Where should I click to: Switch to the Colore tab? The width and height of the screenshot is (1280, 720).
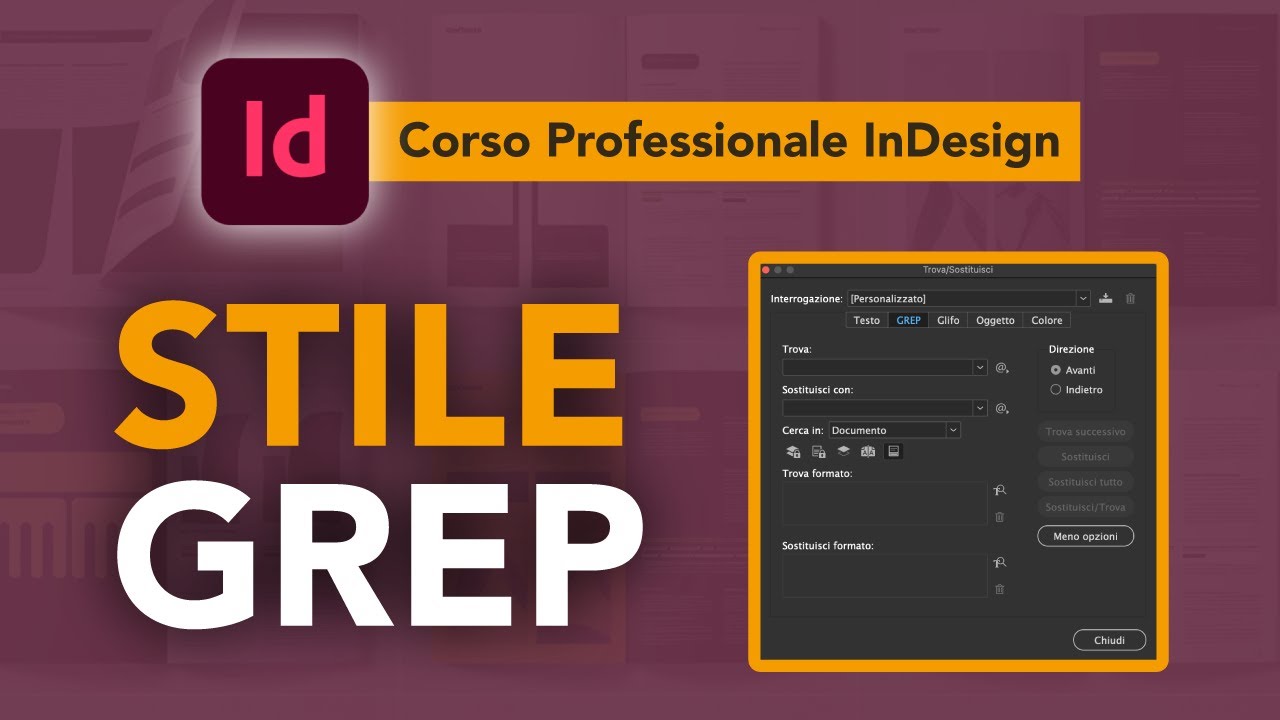(1046, 320)
